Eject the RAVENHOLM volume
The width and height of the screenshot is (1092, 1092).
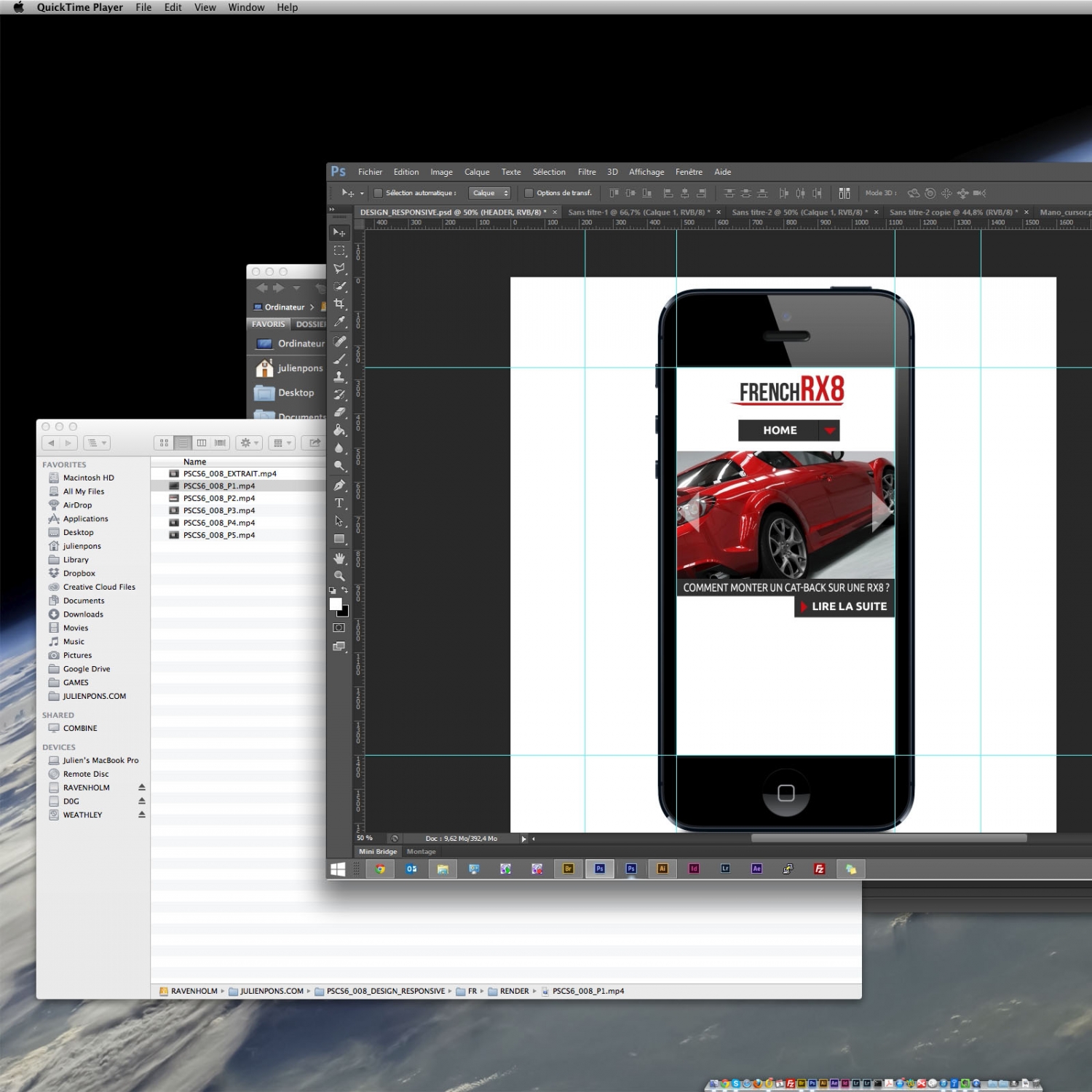click(x=142, y=788)
